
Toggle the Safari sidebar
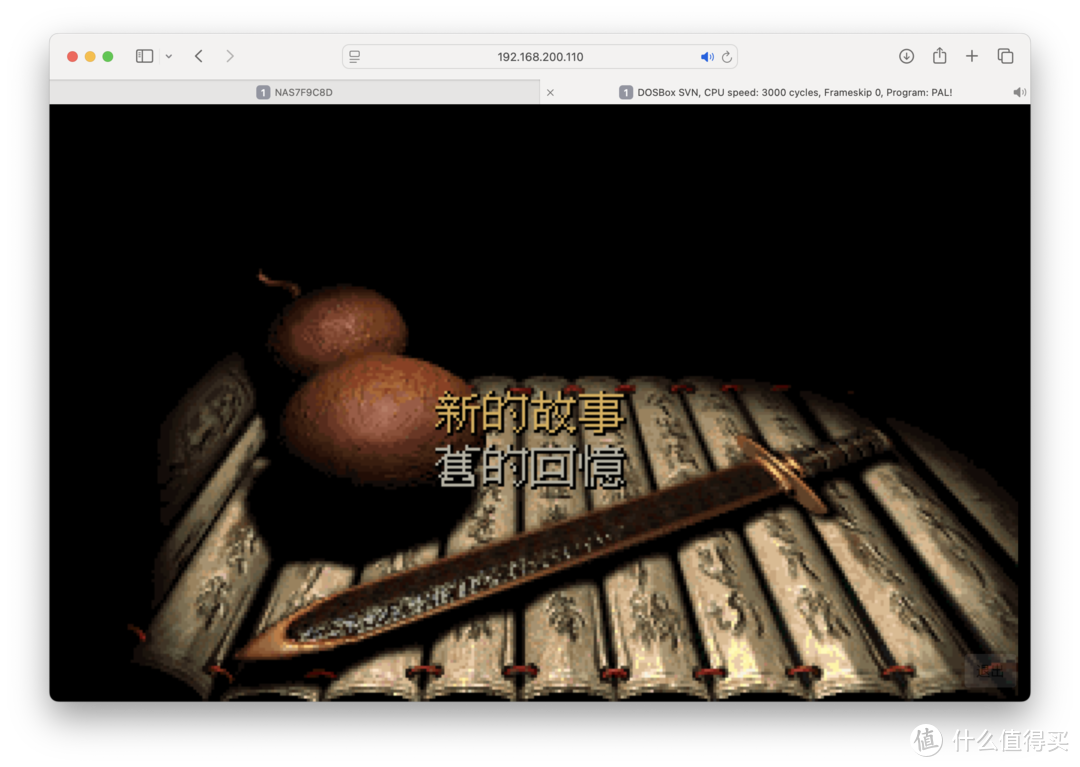(144, 55)
